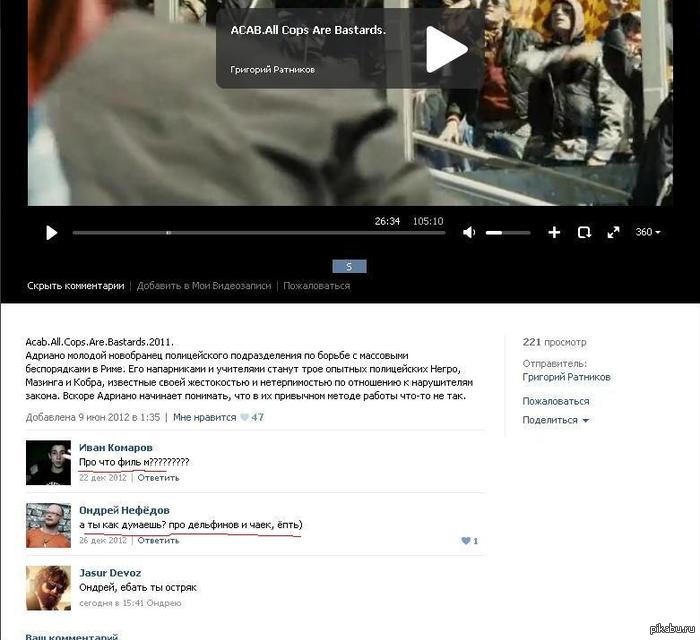Mute the video with the speaker icon
The width and height of the screenshot is (700, 640).
pyautogui.click(x=469, y=233)
